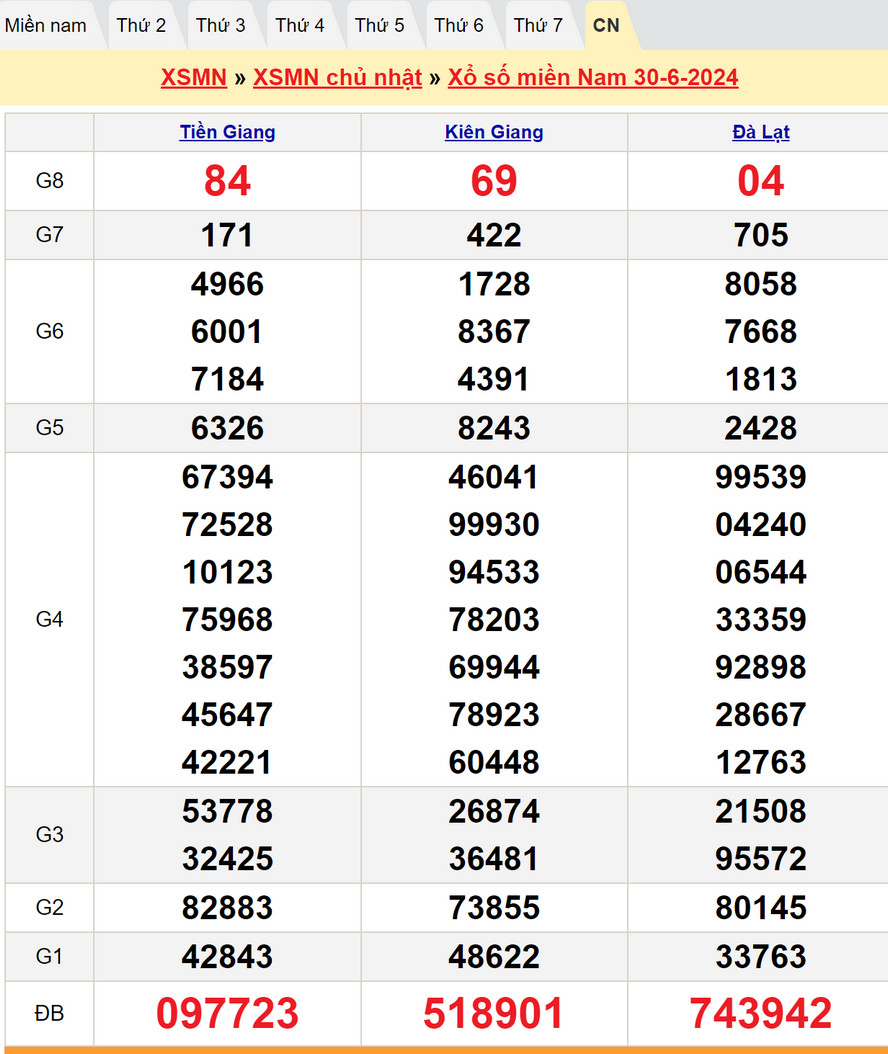Open Xổ số miền Nam 30-6-2024 link
This screenshot has width=888, height=1054.
593,78
